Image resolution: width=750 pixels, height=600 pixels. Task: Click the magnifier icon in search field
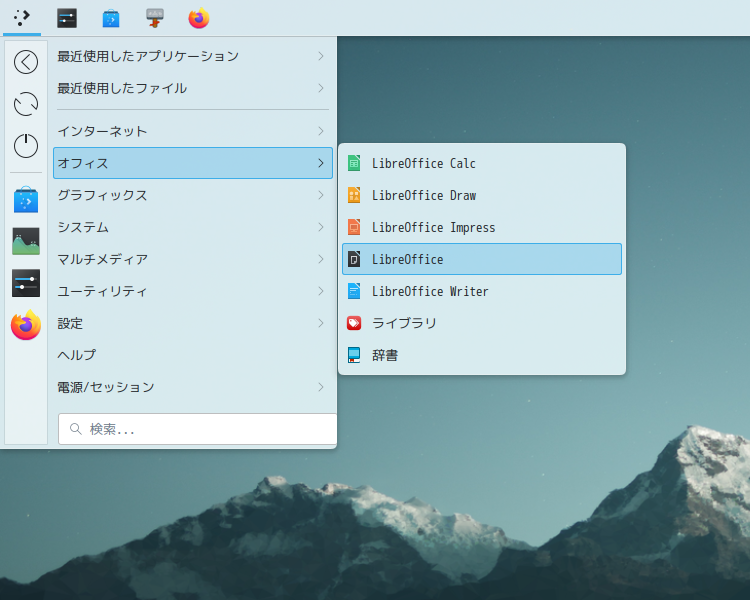tap(76, 429)
